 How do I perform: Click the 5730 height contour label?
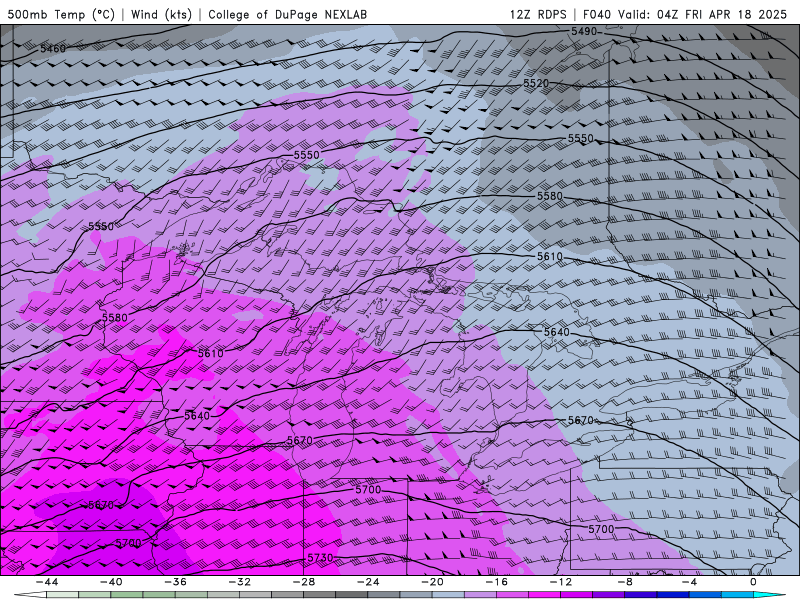pos(320,558)
